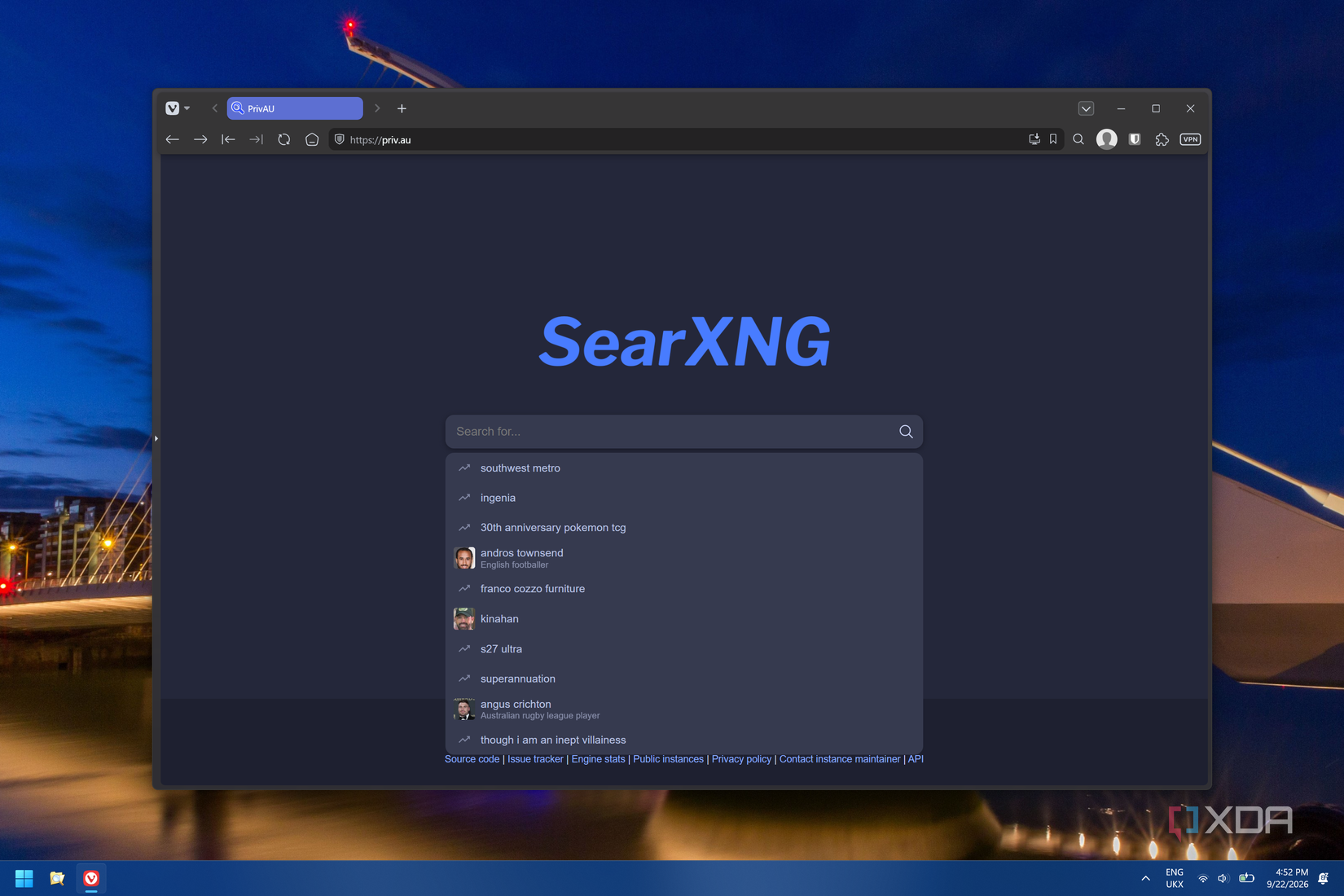
Task: Switch the ENG UKX input language
Action: tap(1175, 878)
